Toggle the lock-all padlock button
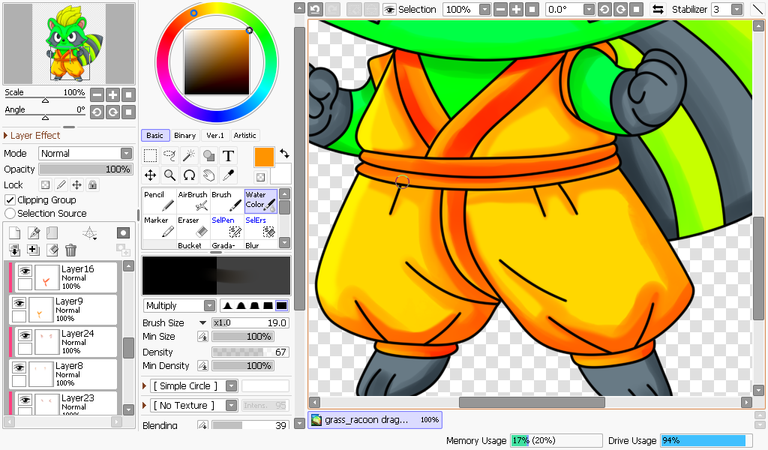768x450 pixels. click(93, 185)
